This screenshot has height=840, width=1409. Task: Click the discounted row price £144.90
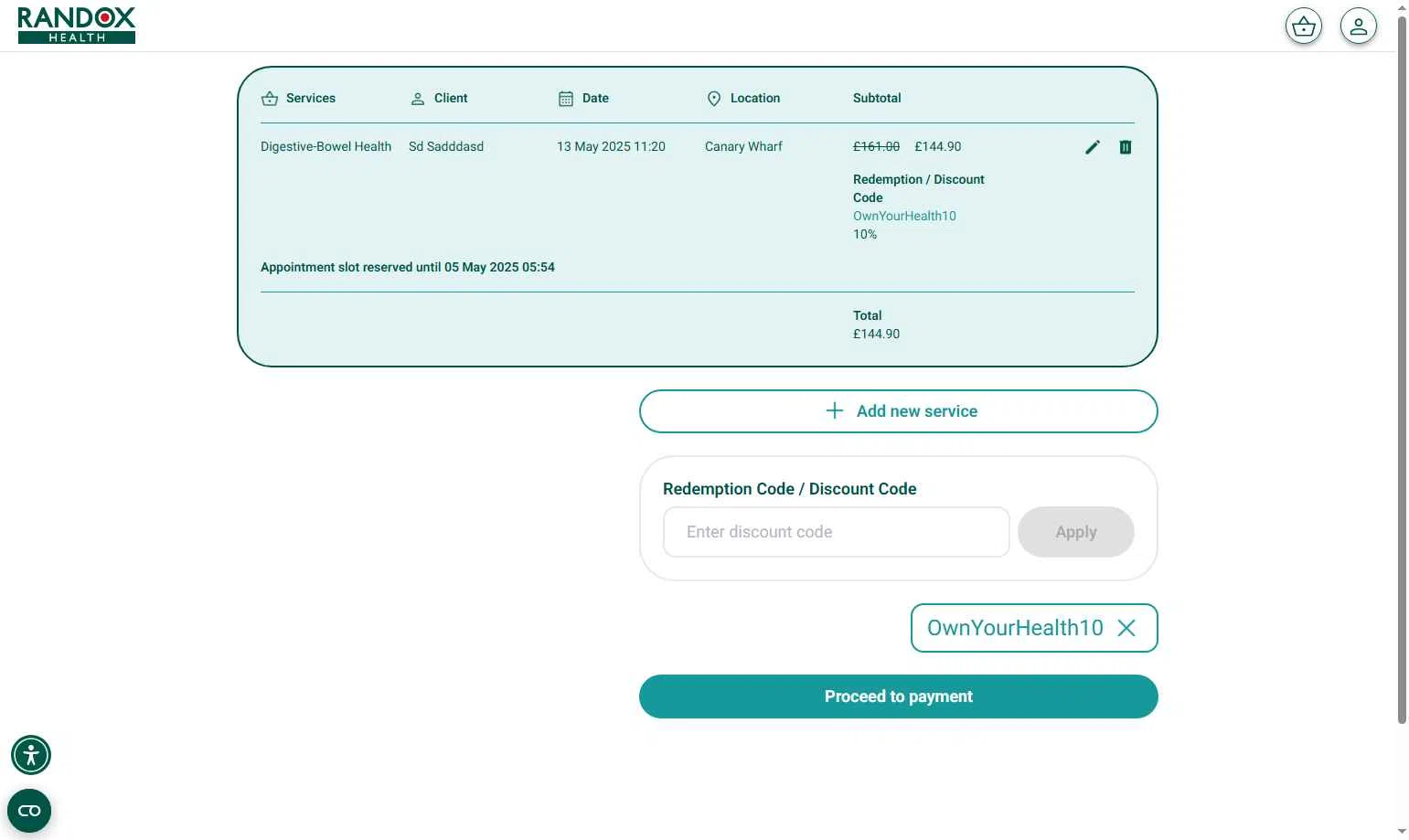[938, 146]
